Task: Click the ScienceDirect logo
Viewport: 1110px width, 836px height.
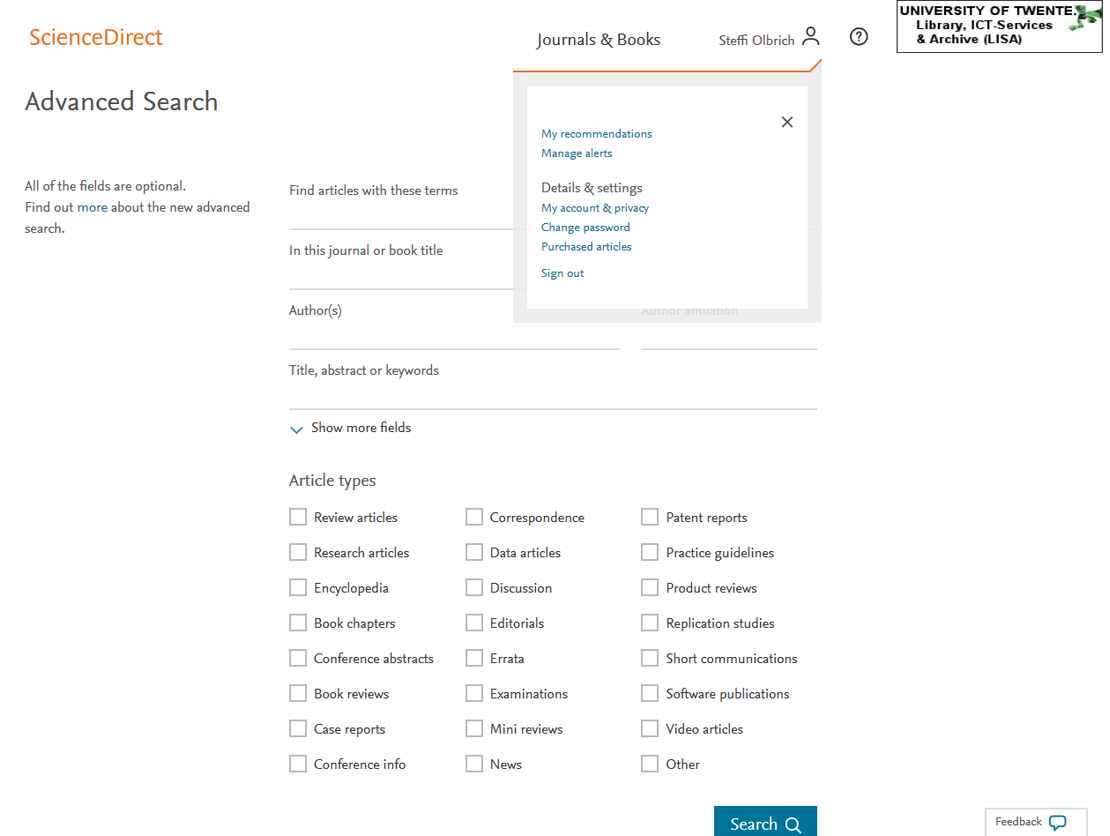Action: pos(96,37)
